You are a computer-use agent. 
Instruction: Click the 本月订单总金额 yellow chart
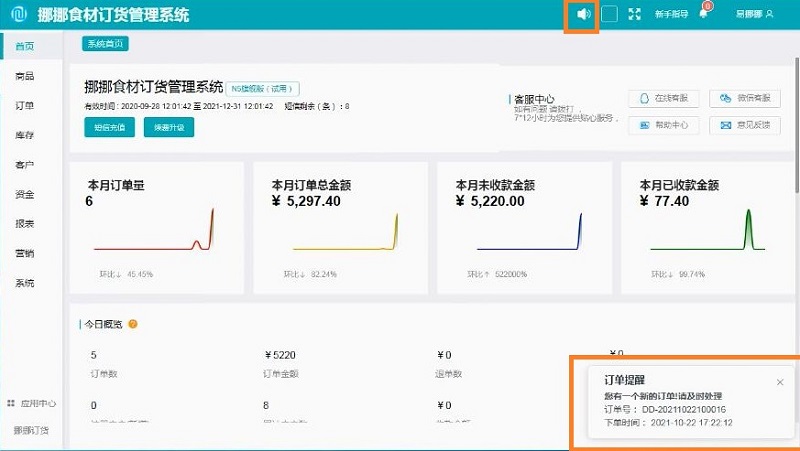[x=345, y=231]
